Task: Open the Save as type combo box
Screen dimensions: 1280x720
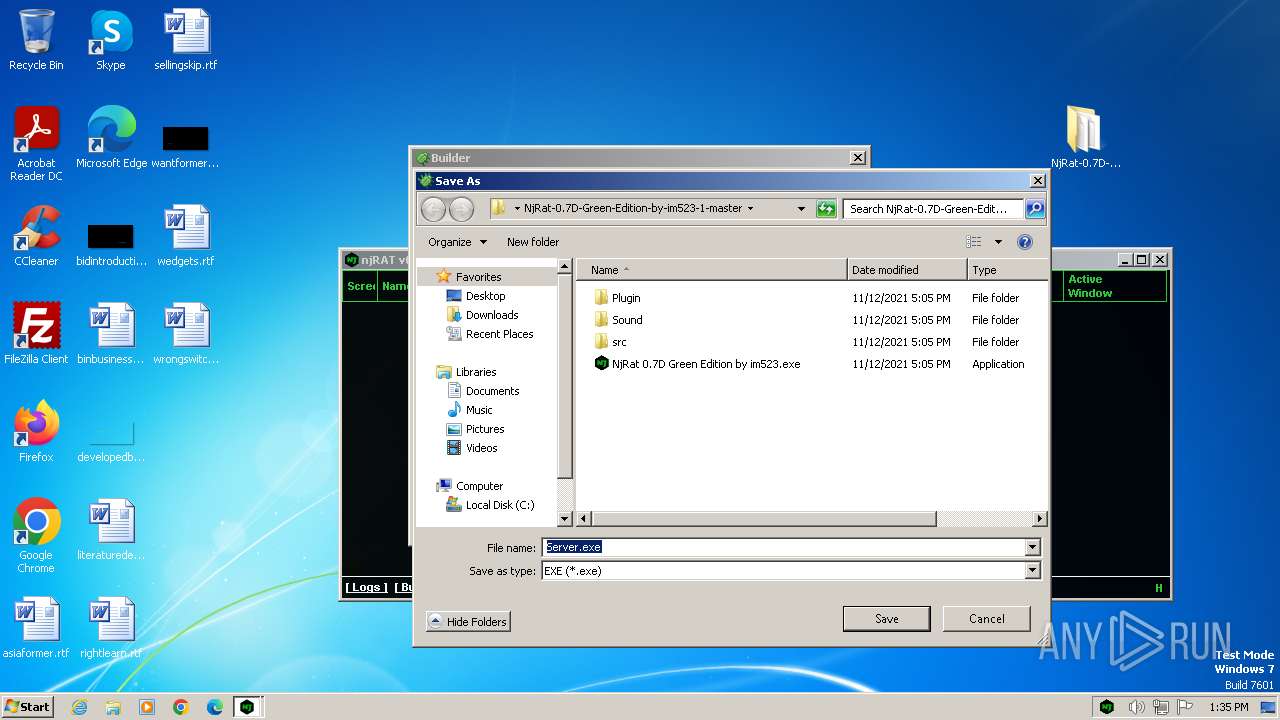Action: click(x=791, y=571)
